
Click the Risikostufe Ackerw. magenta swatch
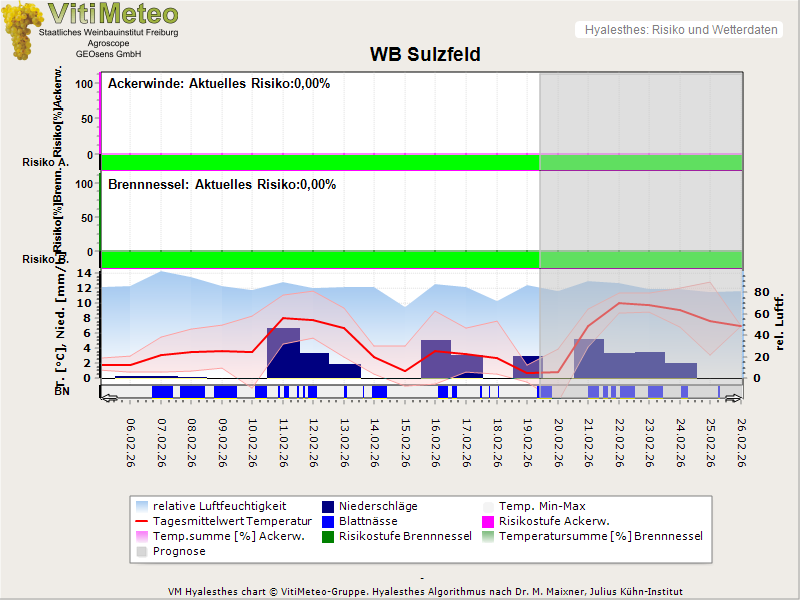pos(488,521)
